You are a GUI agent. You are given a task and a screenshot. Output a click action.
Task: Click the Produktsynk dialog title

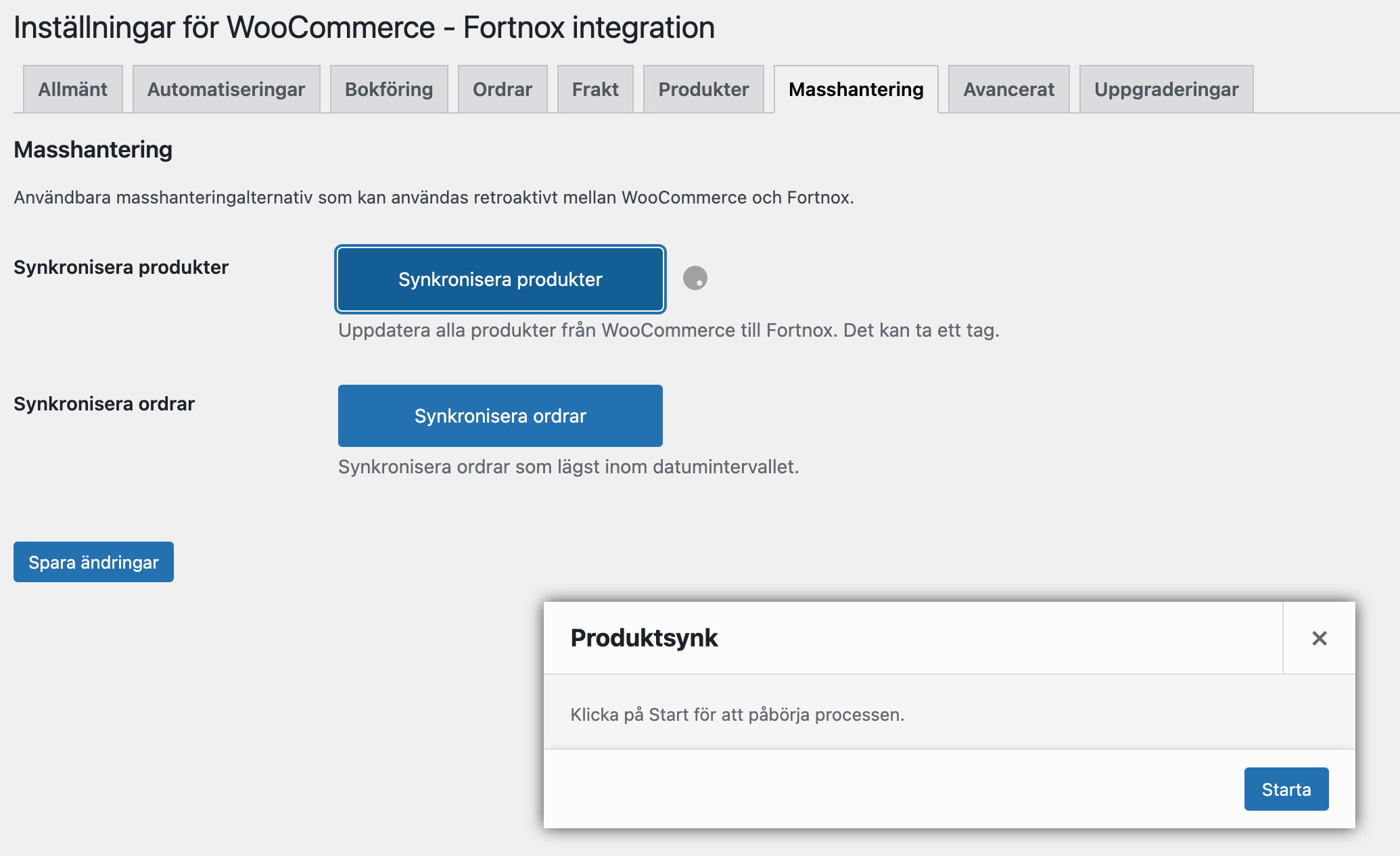[645, 638]
